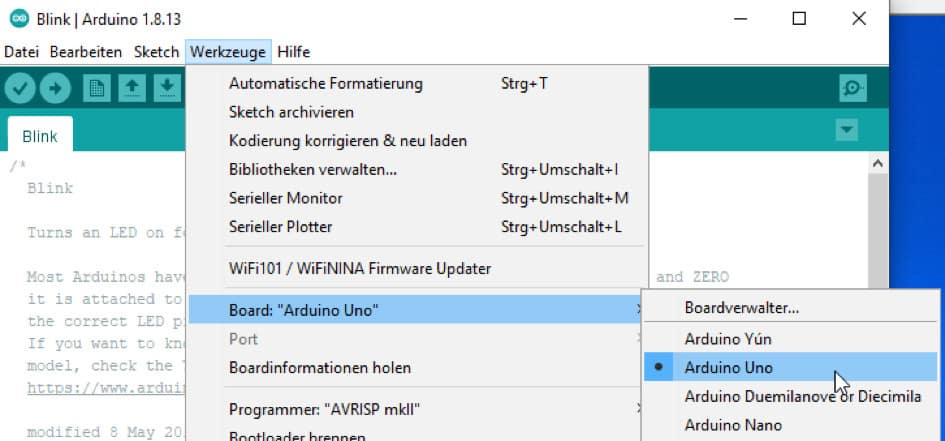Screen dimensions: 945x441
Task: Open Serieller Monitor from the menu
Action: point(417,198)
